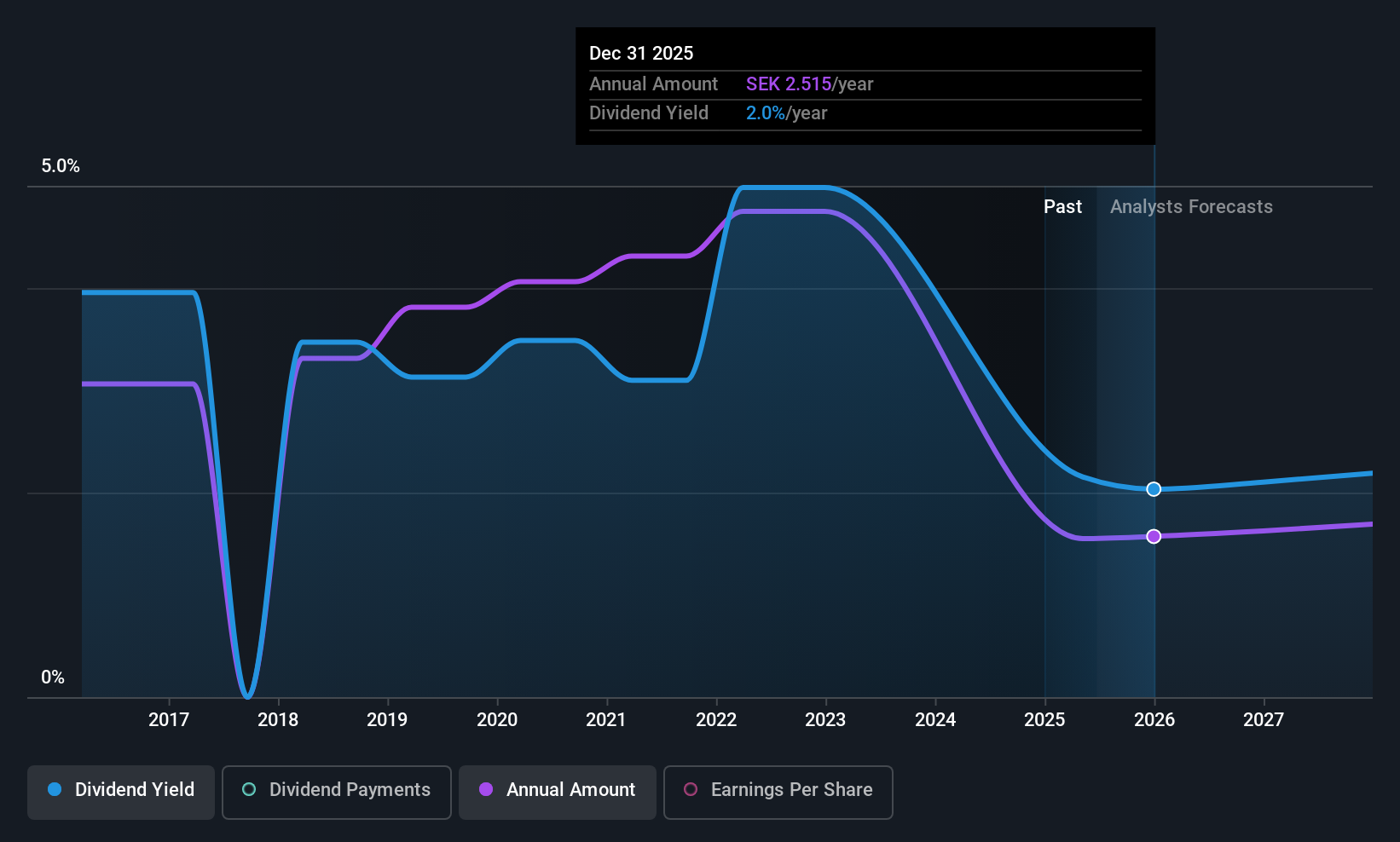
Task: Click the 5.0% y-axis label
Action: [x=61, y=166]
